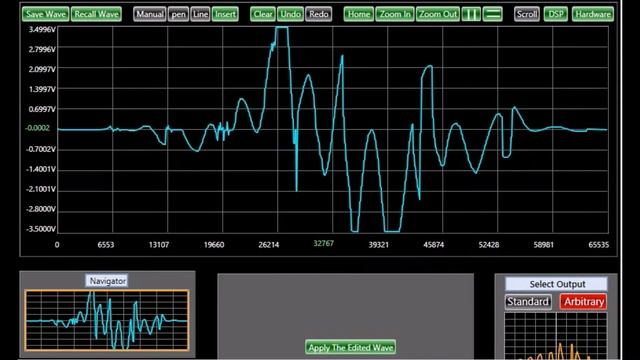Apply The Edited Wave

[350, 347]
